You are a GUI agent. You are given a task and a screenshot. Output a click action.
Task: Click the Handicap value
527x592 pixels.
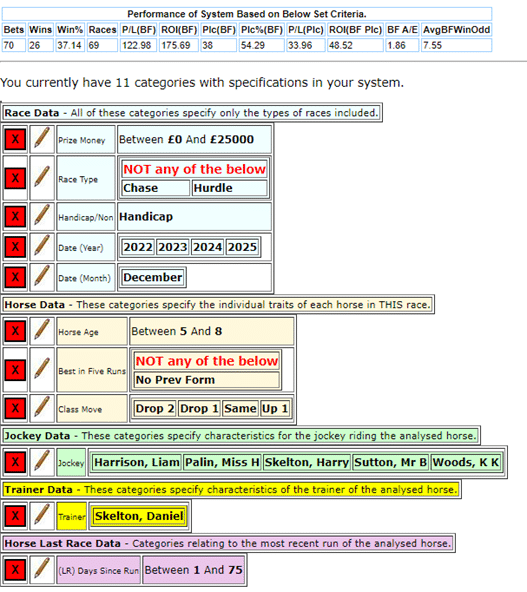146,217
